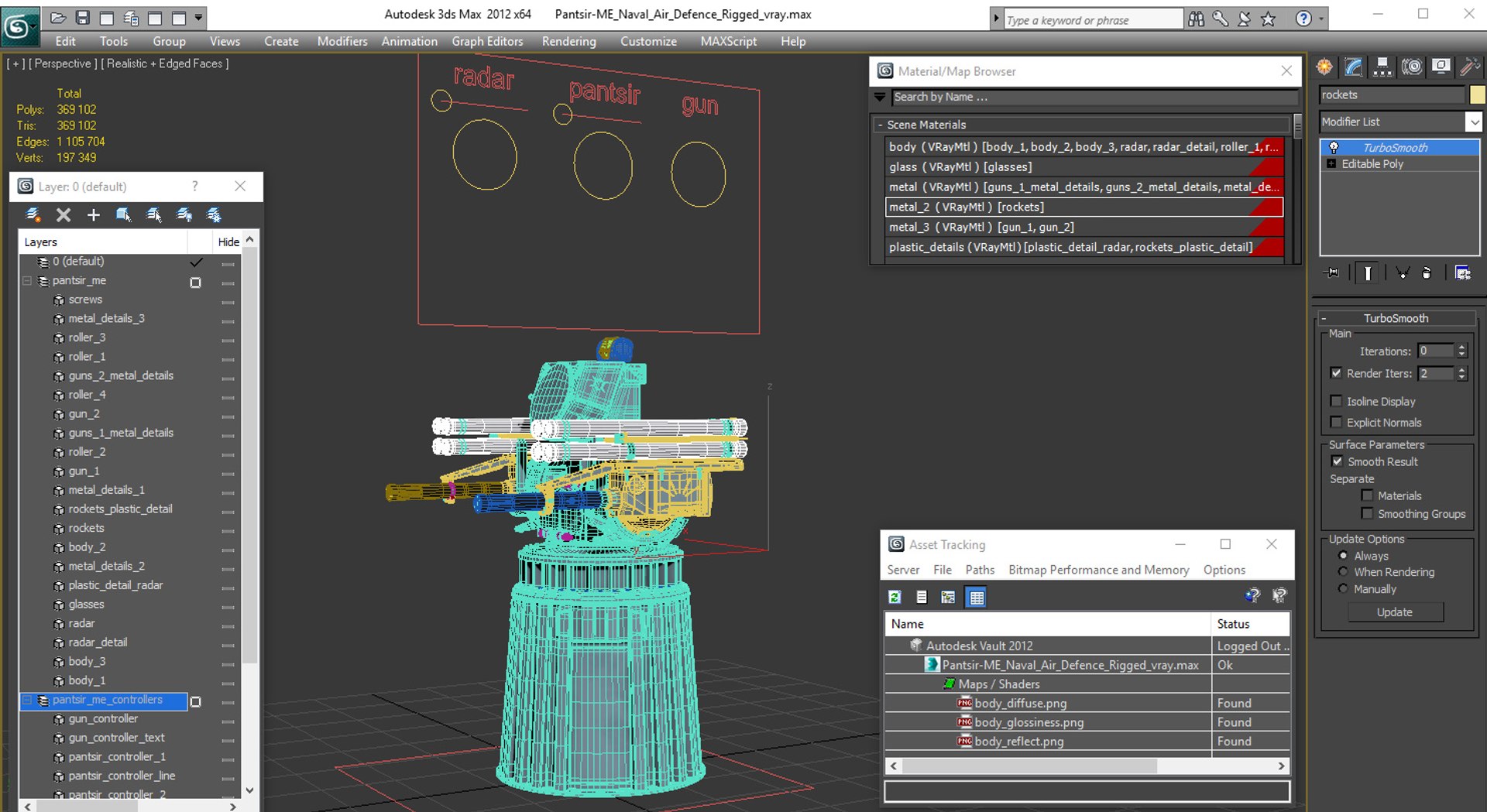Open the Create command panel tab

pos(1324,67)
